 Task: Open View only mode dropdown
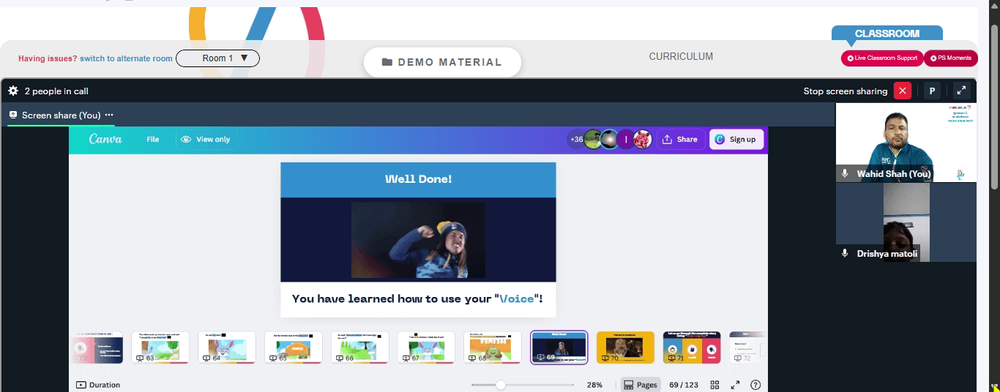point(207,139)
